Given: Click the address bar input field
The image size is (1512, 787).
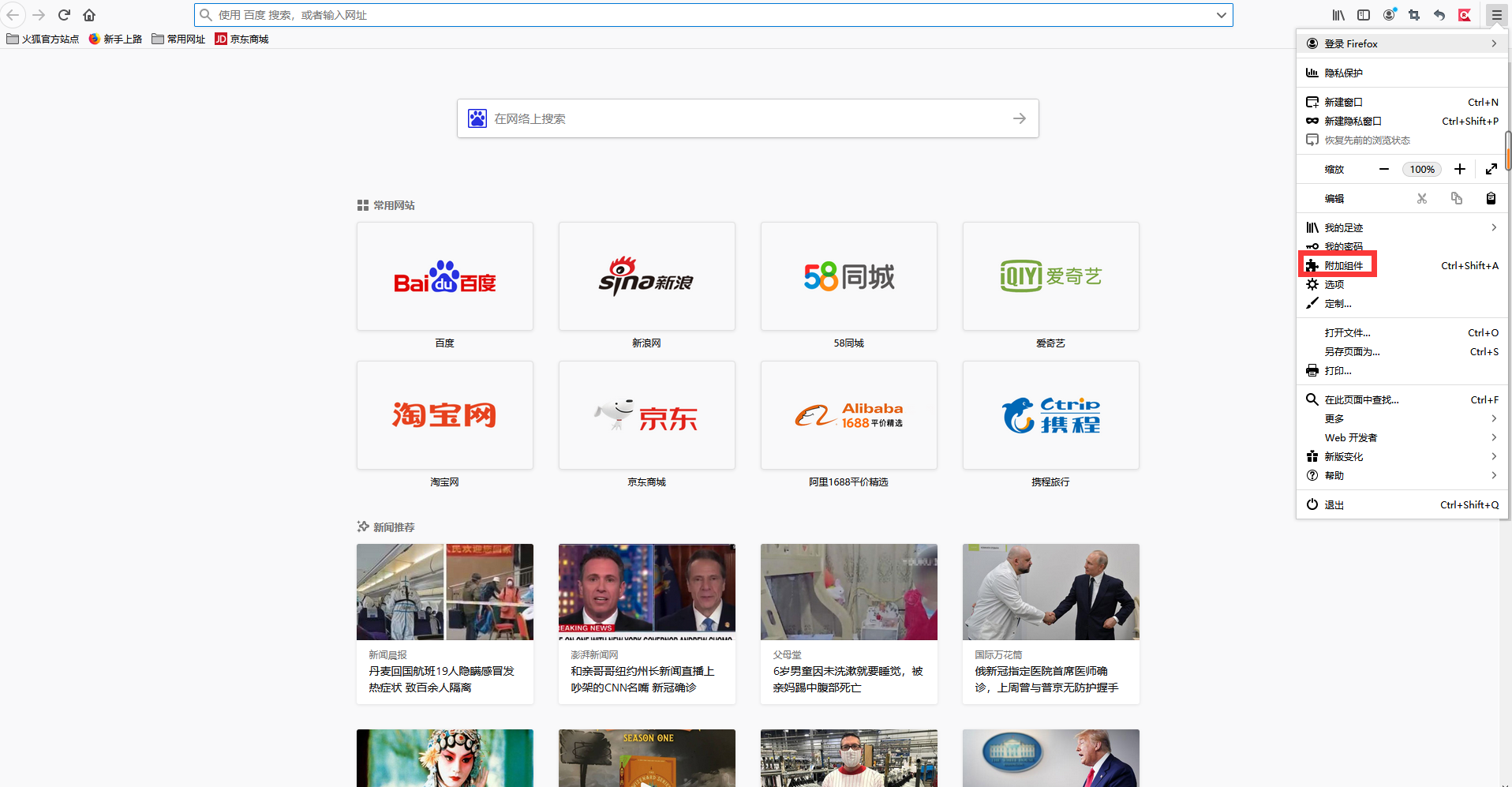Looking at the screenshot, I should point(713,15).
